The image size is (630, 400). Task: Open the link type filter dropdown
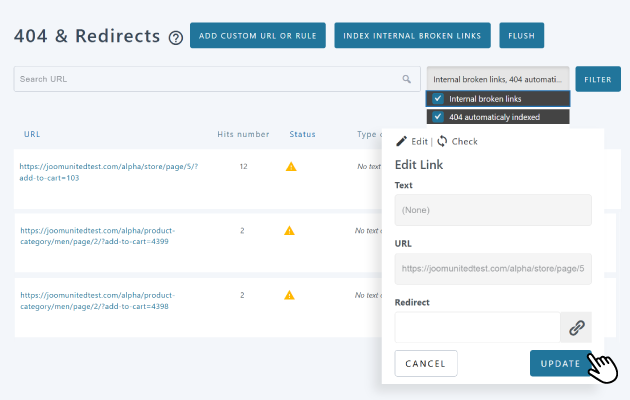[497, 79]
